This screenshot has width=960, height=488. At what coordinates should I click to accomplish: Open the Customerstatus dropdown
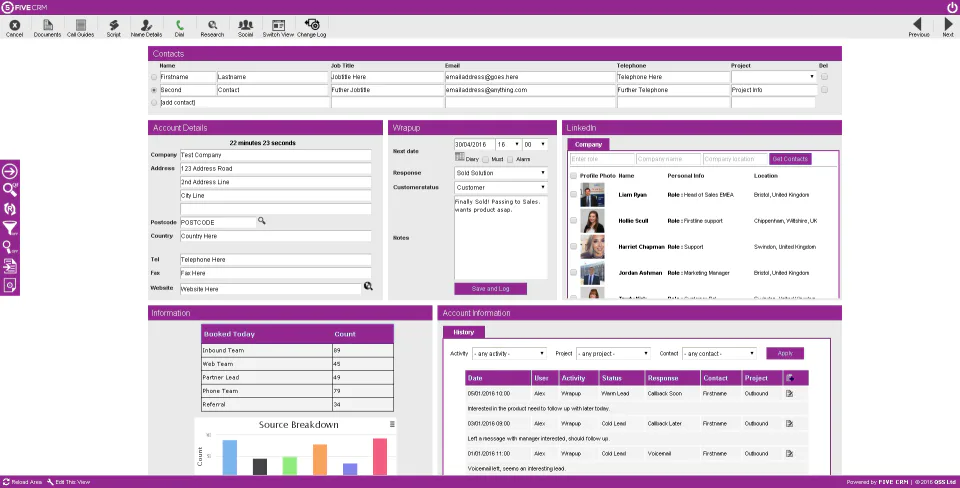pos(501,187)
